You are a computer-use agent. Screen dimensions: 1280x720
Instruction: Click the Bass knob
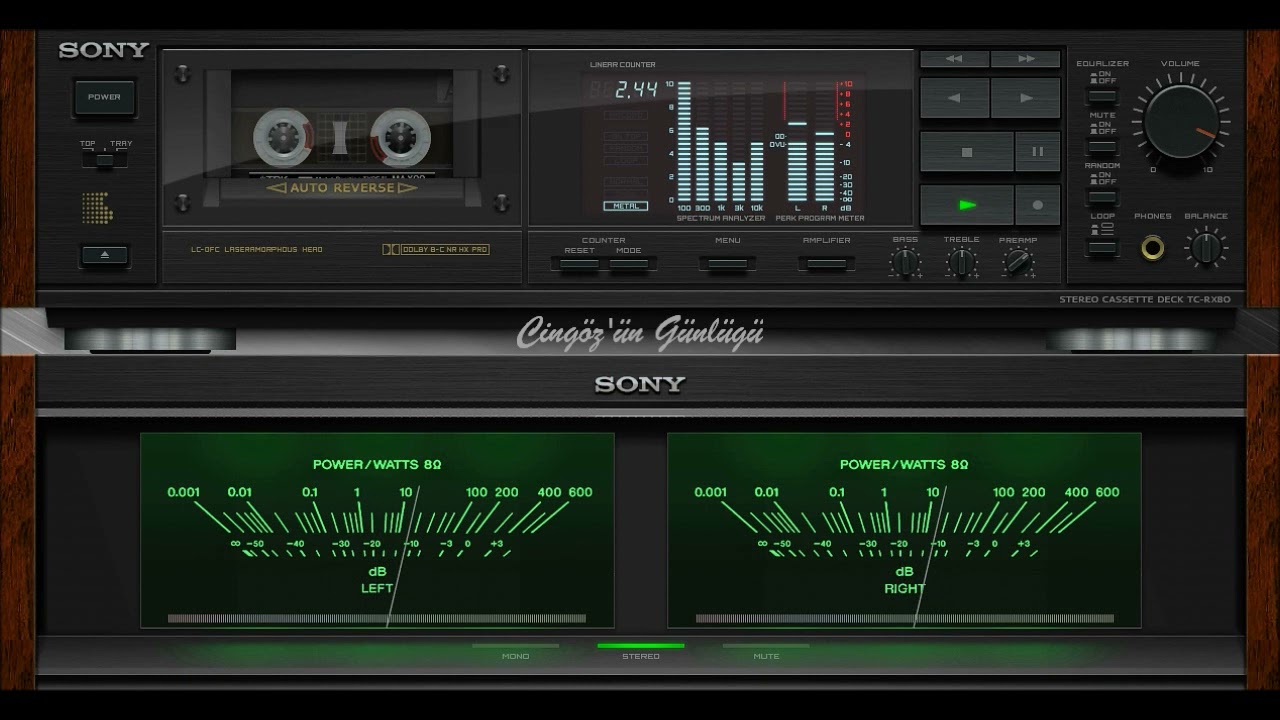click(905, 262)
